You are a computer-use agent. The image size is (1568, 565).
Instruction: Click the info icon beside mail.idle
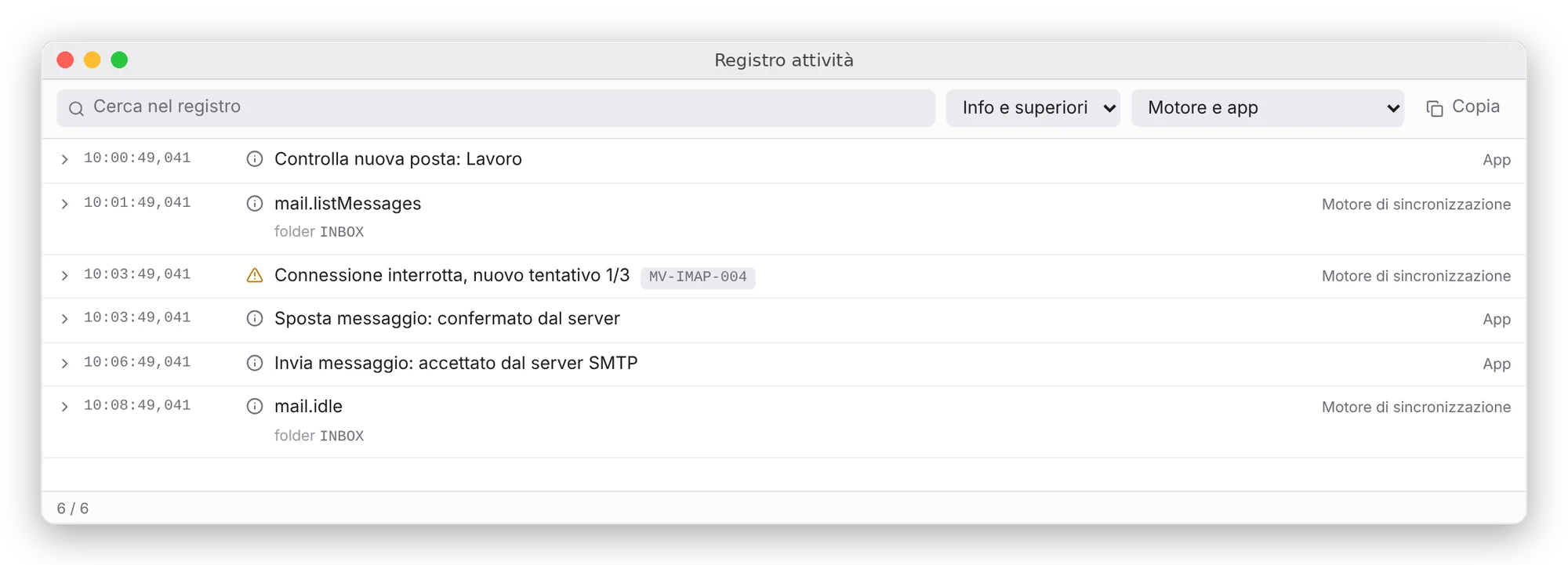[x=255, y=407]
